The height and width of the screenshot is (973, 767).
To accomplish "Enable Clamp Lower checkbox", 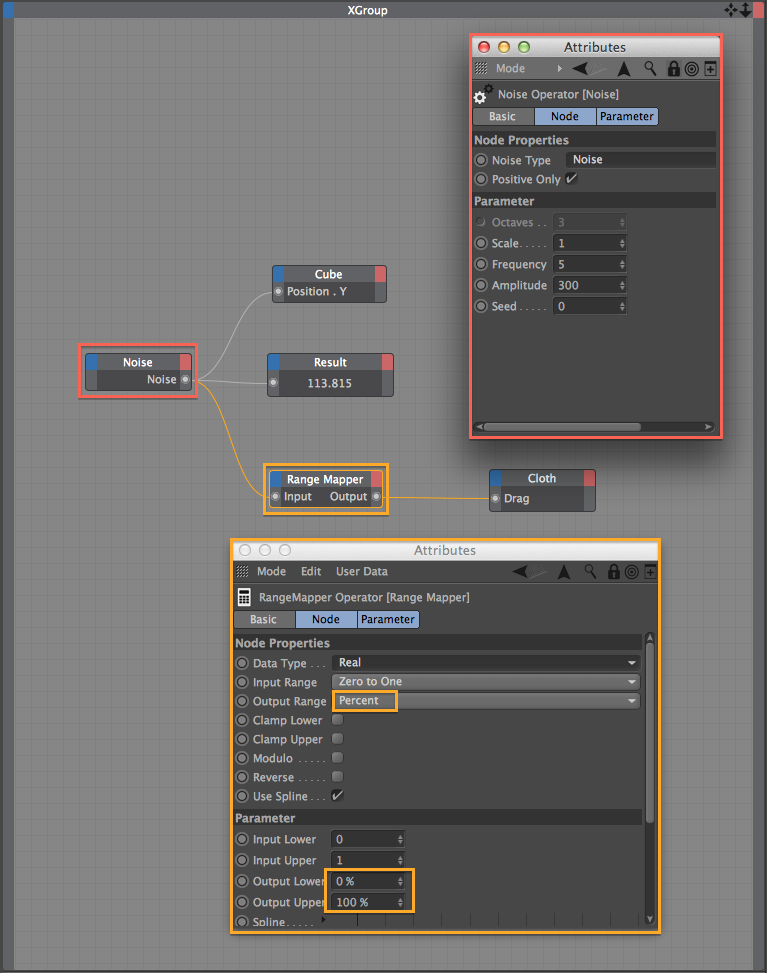I will (x=338, y=720).
